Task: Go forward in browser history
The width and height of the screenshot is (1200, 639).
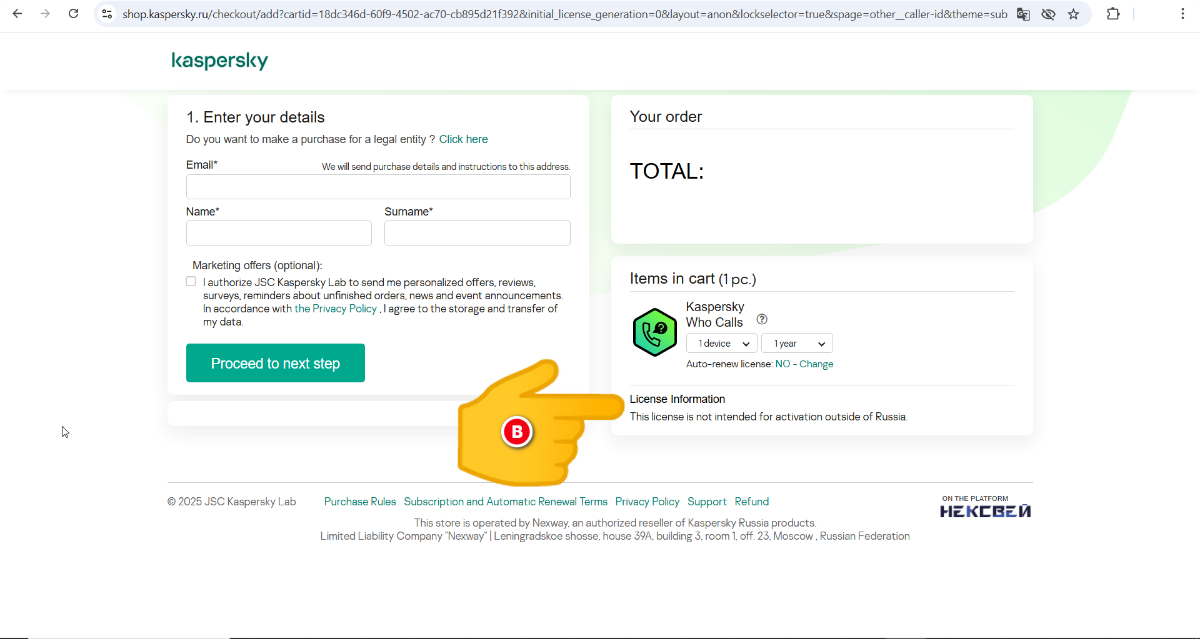Action: click(45, 14)
